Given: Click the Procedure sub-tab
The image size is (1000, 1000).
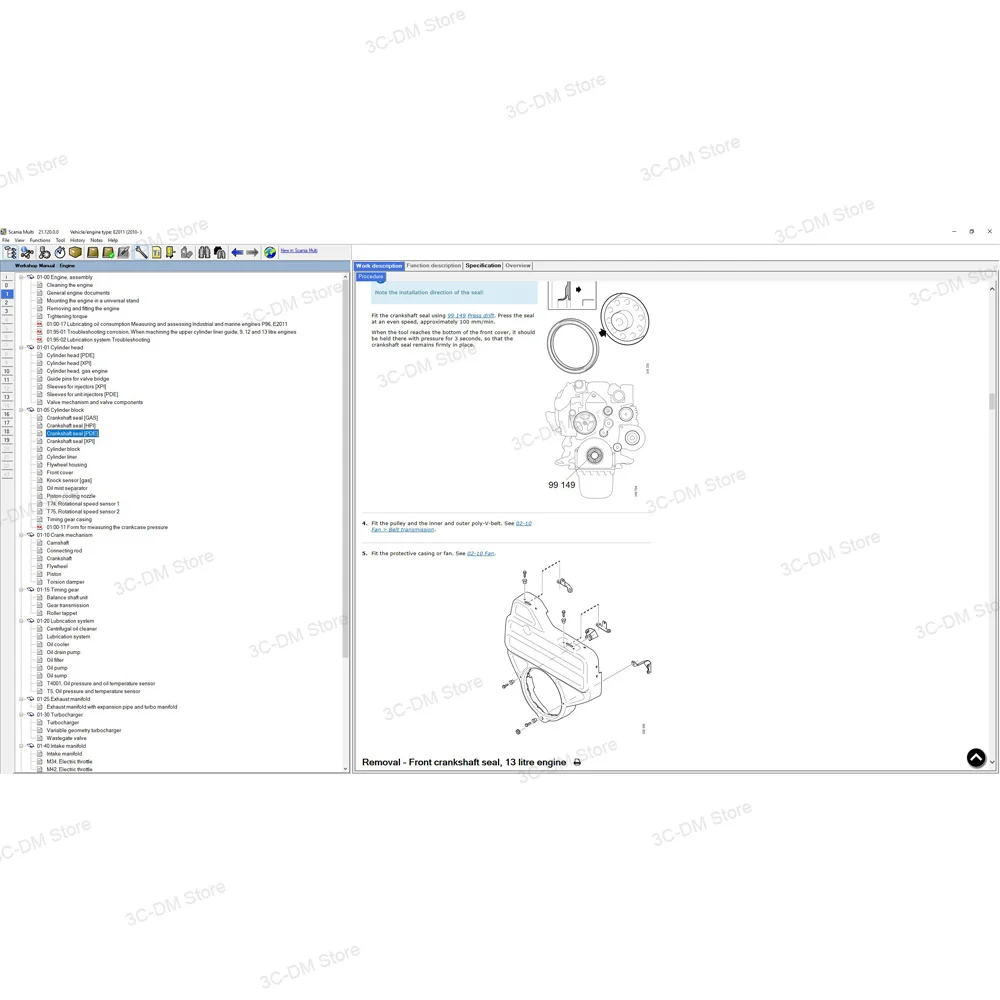Looking at the screenshot, I should [x=371, y=277].
